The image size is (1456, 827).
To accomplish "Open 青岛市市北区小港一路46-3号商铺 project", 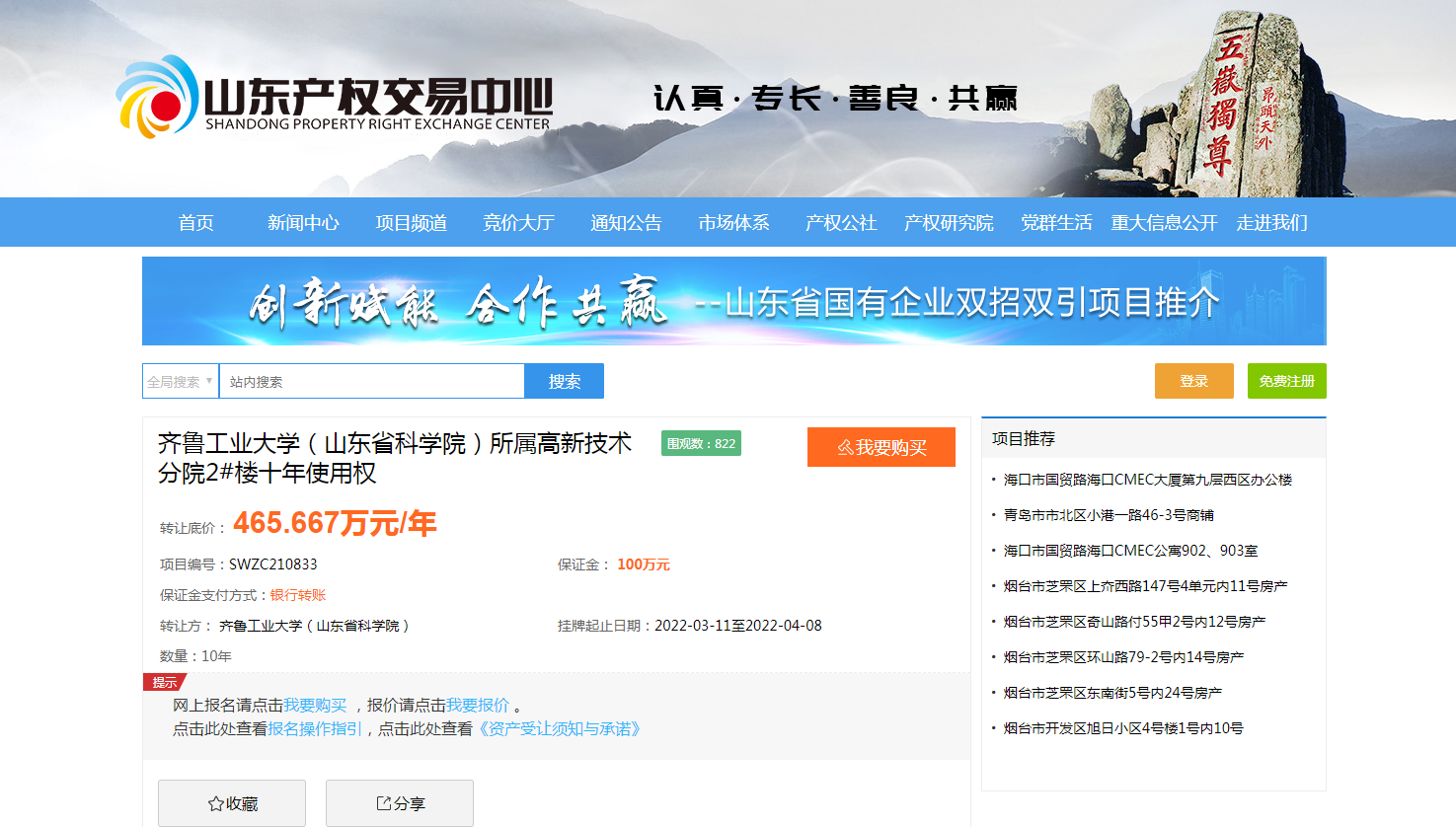I will pos(1109,515).
